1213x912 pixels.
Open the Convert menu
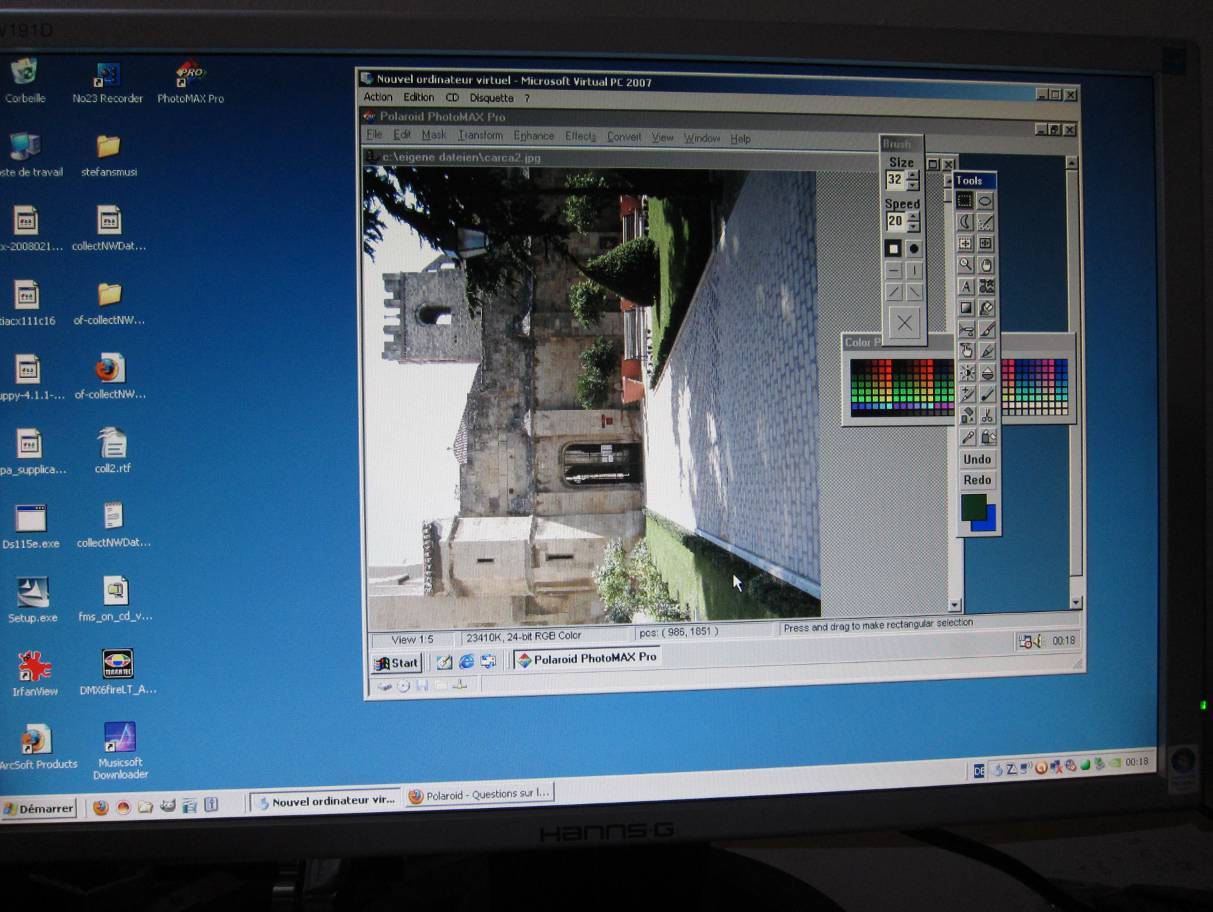[x=625, y=137]
